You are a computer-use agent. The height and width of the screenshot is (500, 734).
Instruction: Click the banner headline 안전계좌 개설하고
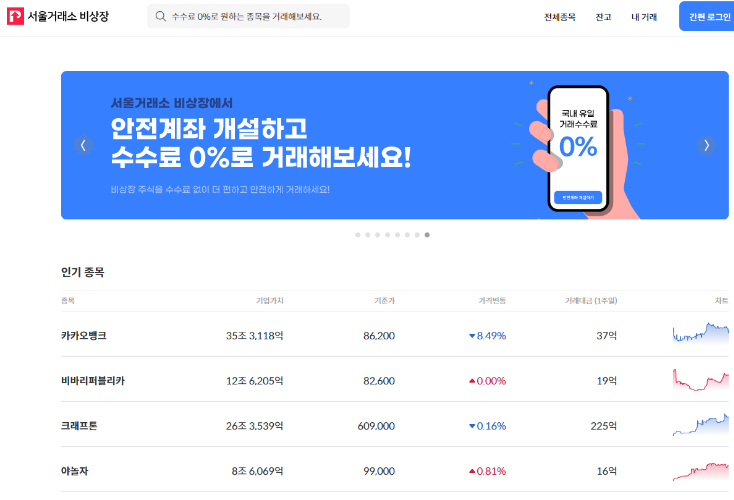click(209, 129)
